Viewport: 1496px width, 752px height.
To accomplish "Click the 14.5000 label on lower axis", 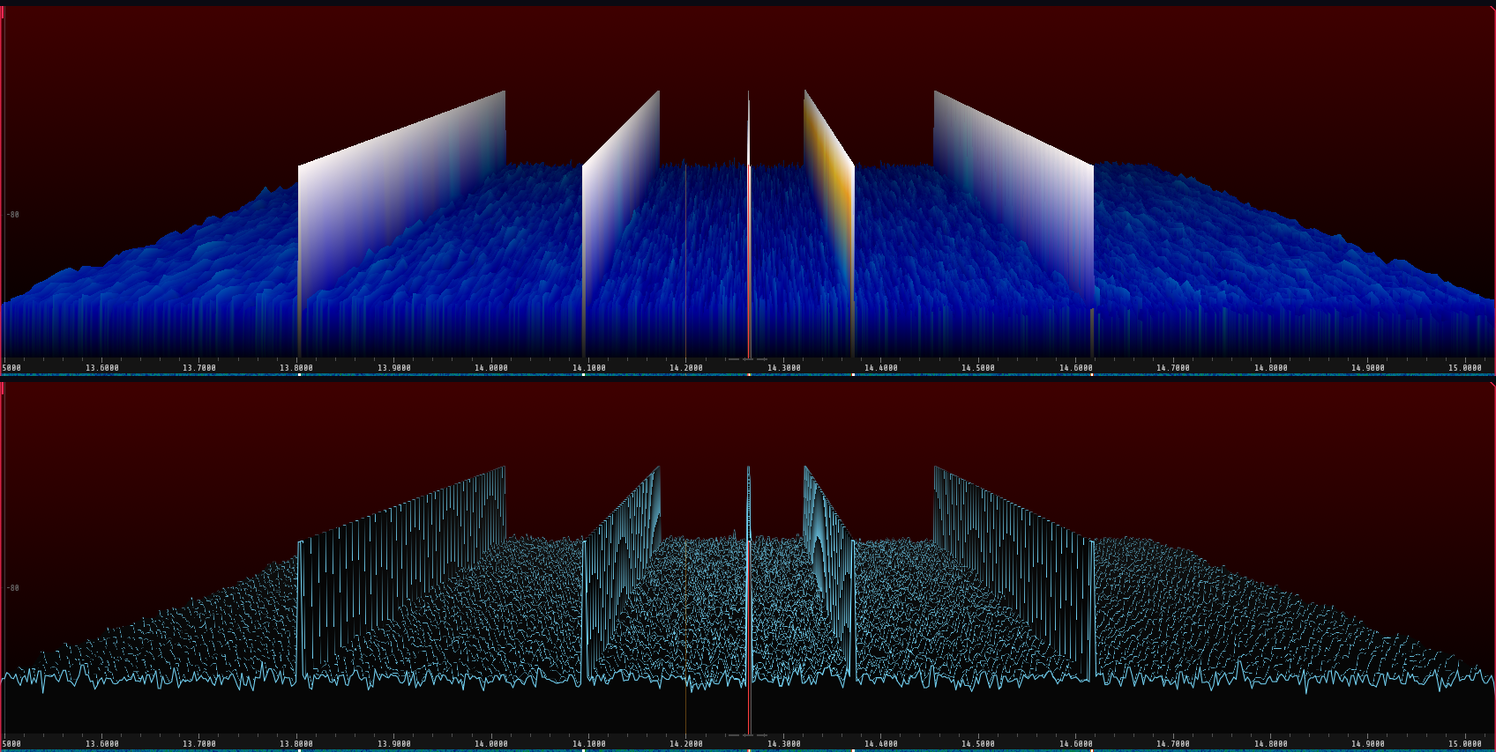I will point(979,744).
